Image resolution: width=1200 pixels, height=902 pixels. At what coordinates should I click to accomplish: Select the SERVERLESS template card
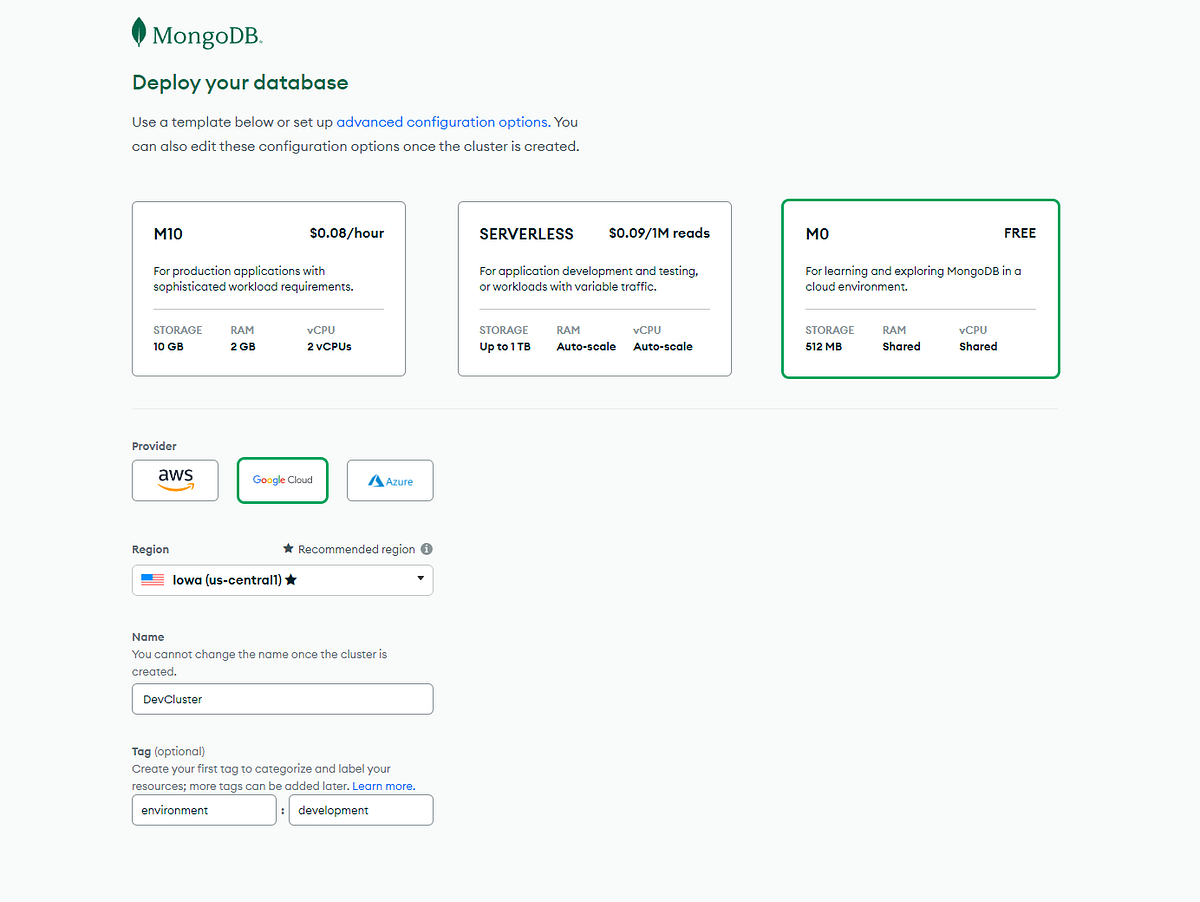pyautogui.click(x=595, y=289)
